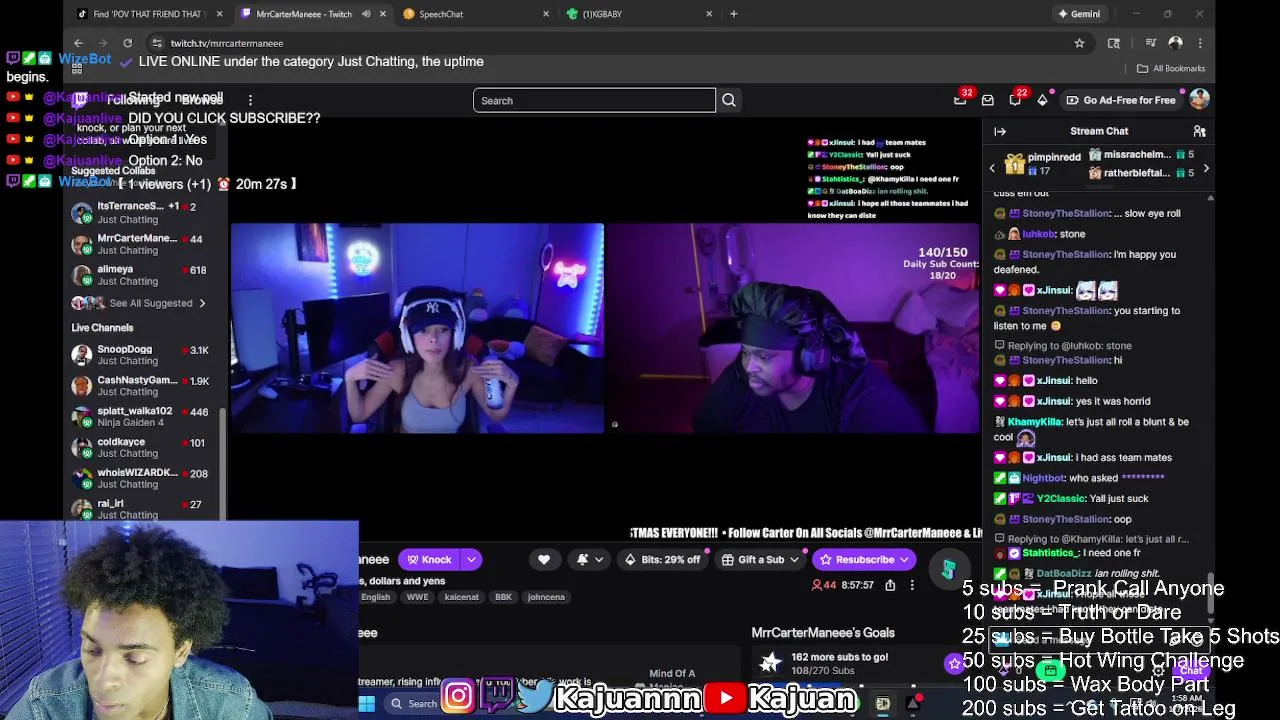Viewport: 1280px width, 720px height.
Task: Show next gift leaderboard entry
Action: click(1206, 168)
